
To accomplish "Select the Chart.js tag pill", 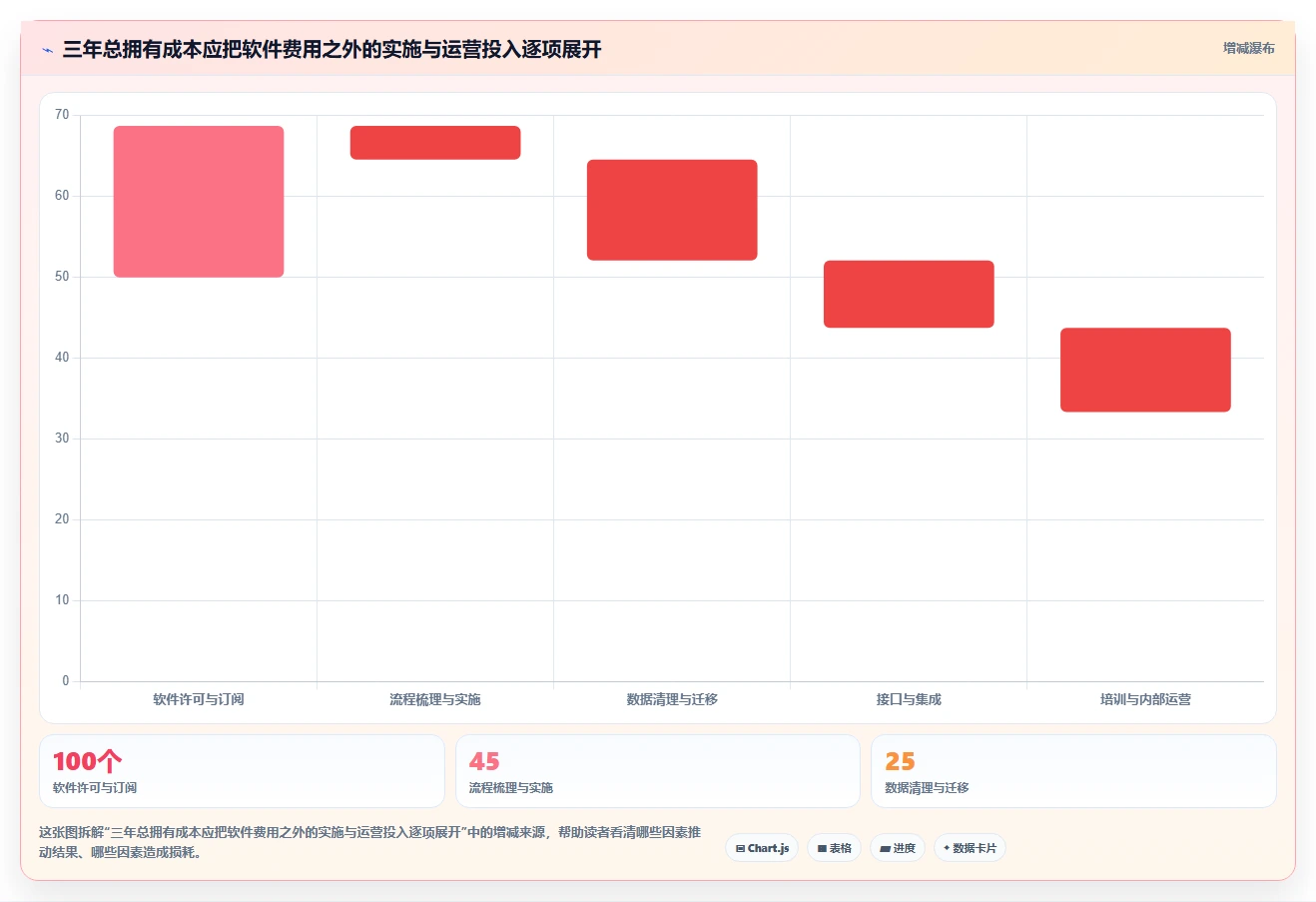I will 762,848.
